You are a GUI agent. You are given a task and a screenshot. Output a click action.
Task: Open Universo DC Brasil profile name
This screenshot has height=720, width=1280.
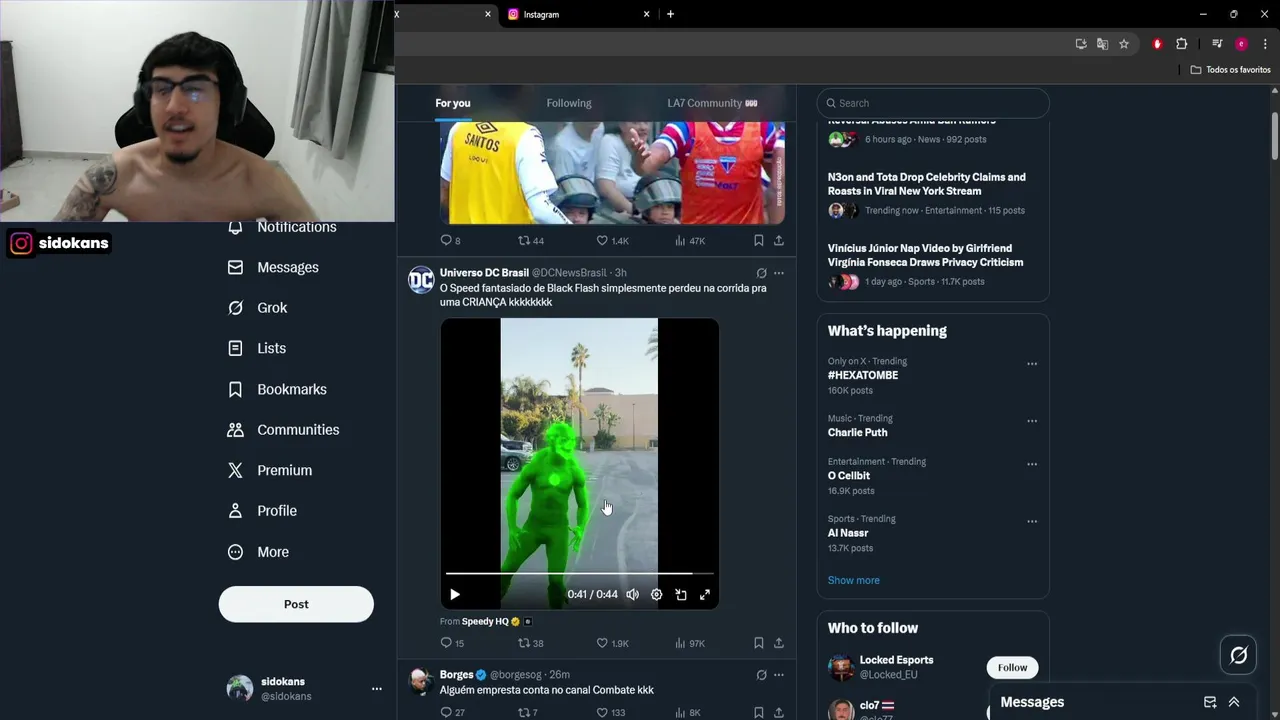tap(484, 273)
